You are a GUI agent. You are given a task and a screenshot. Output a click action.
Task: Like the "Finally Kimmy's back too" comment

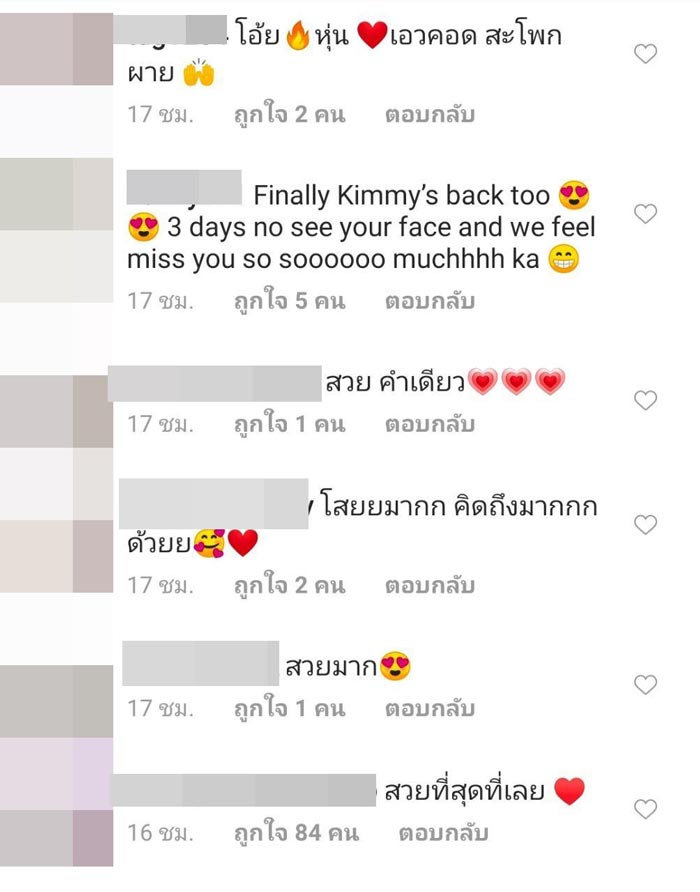pyautogui.click(x=645, y=214)
